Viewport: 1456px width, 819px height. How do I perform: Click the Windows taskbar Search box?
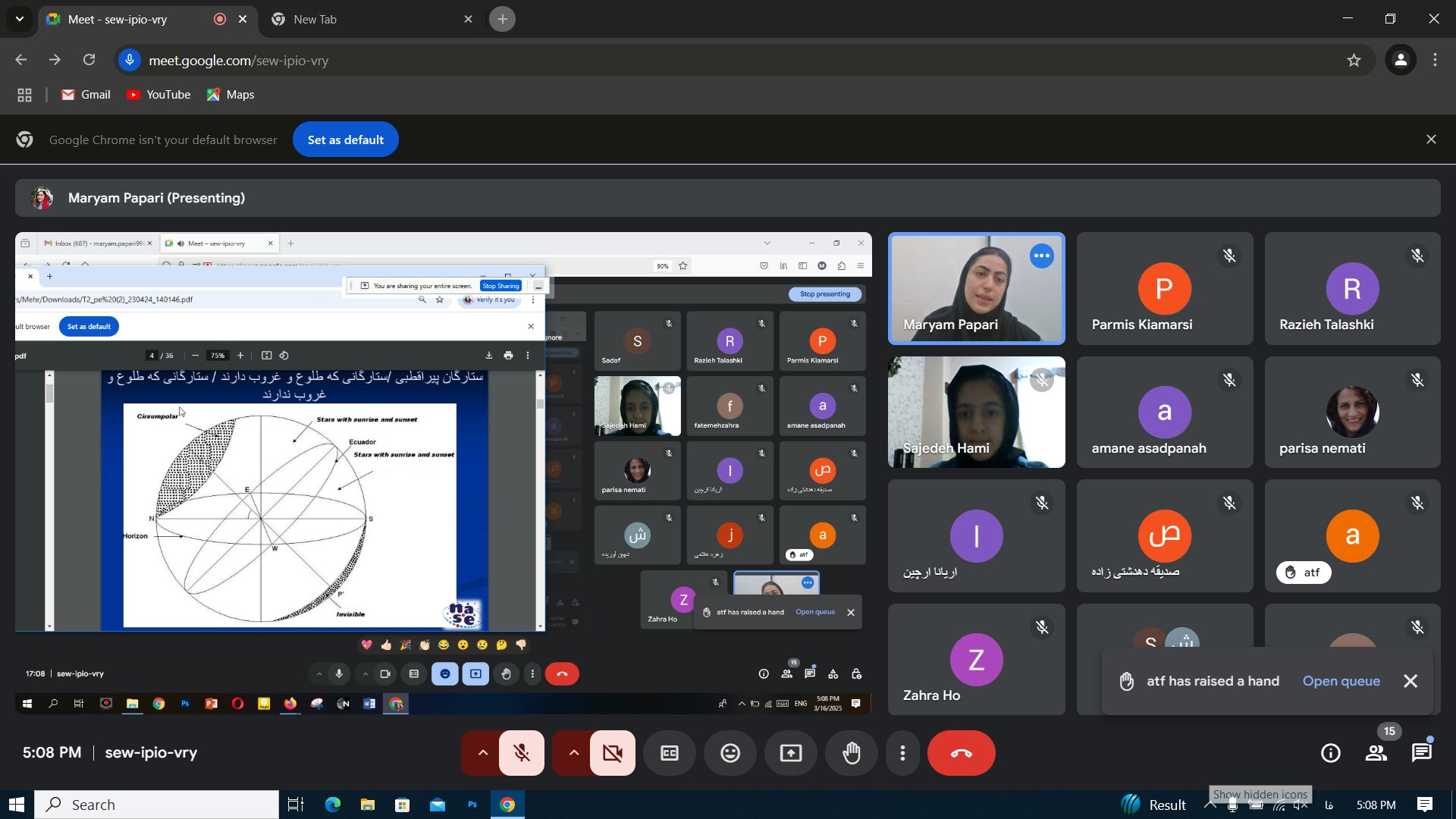pyautogui.click(x=157, y=805)
